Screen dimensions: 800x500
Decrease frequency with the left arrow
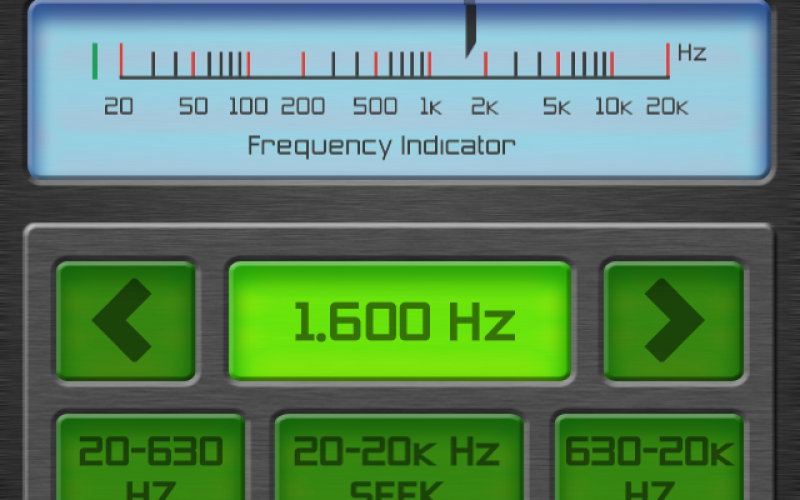click(x=126, y=320)
